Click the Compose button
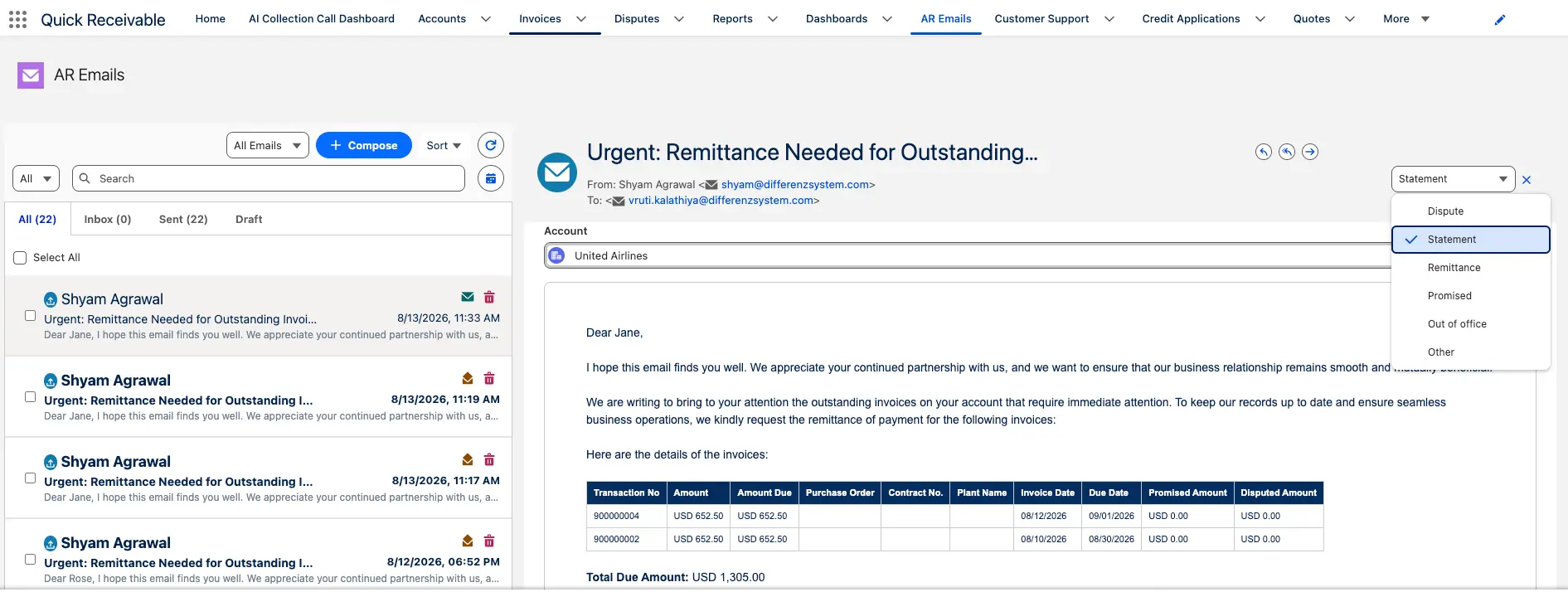Screen dimensions: 1568x592 364,145
